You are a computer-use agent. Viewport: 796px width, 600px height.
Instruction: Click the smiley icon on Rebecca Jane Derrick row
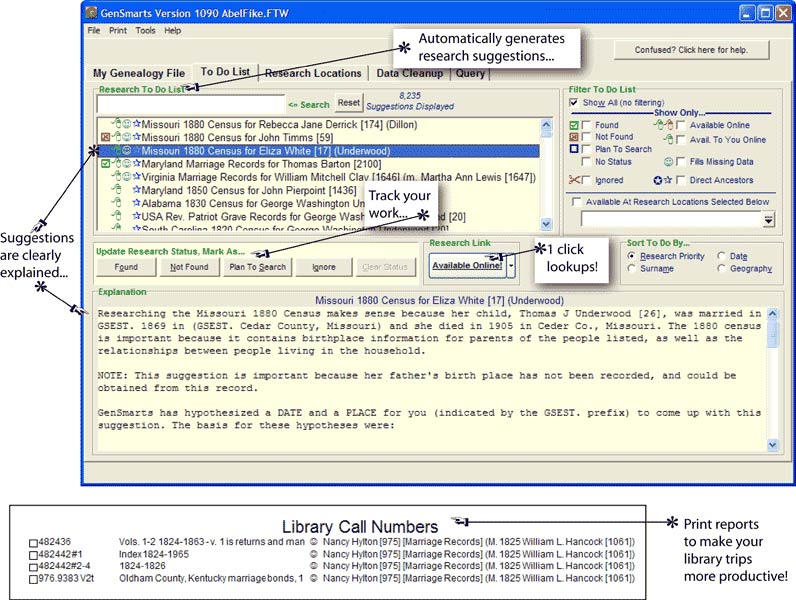(x=126, y=124)
